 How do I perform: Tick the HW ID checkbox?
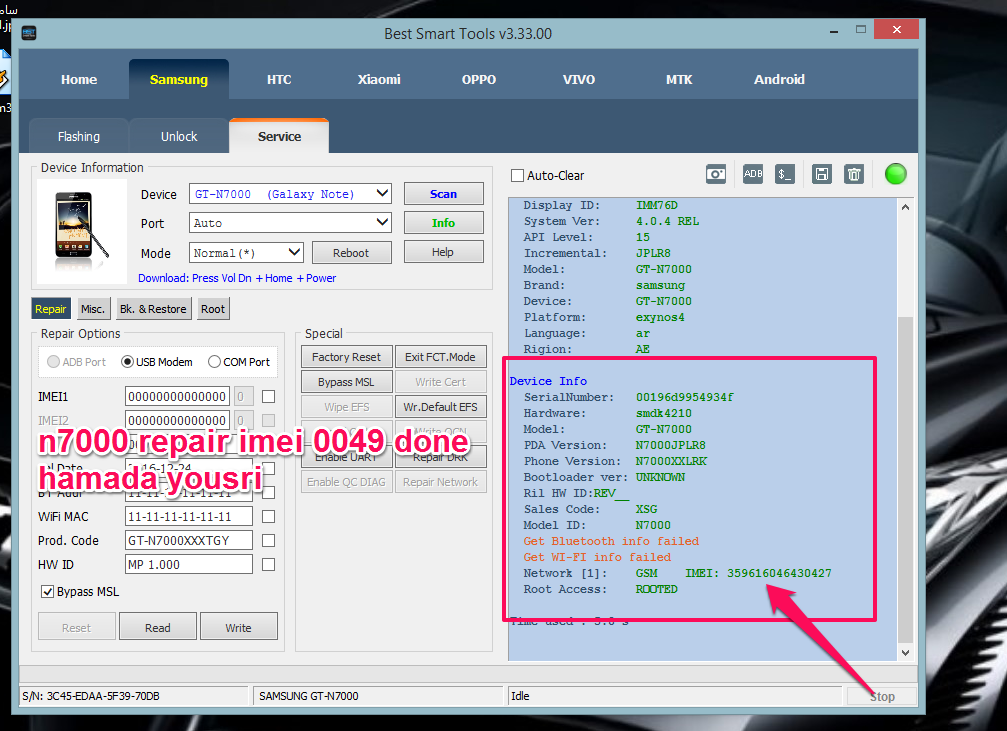268,565
